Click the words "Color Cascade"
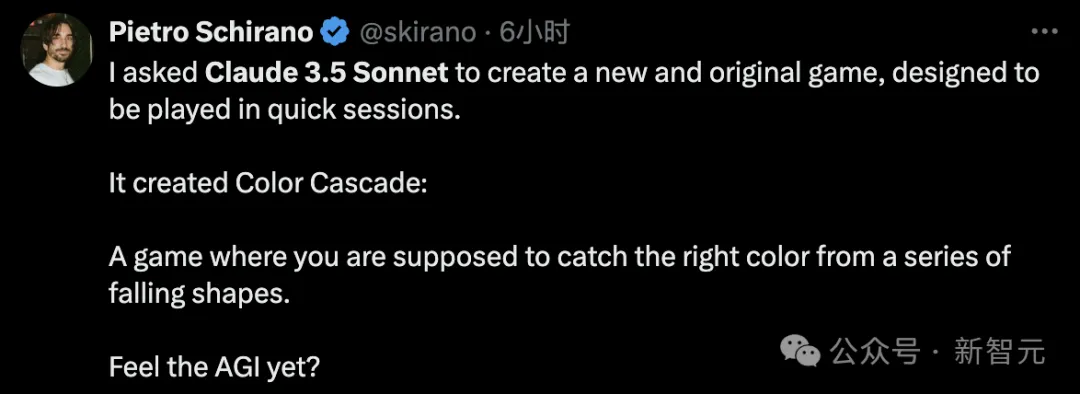The image size is (1080, 394). (x=328, y=183)
